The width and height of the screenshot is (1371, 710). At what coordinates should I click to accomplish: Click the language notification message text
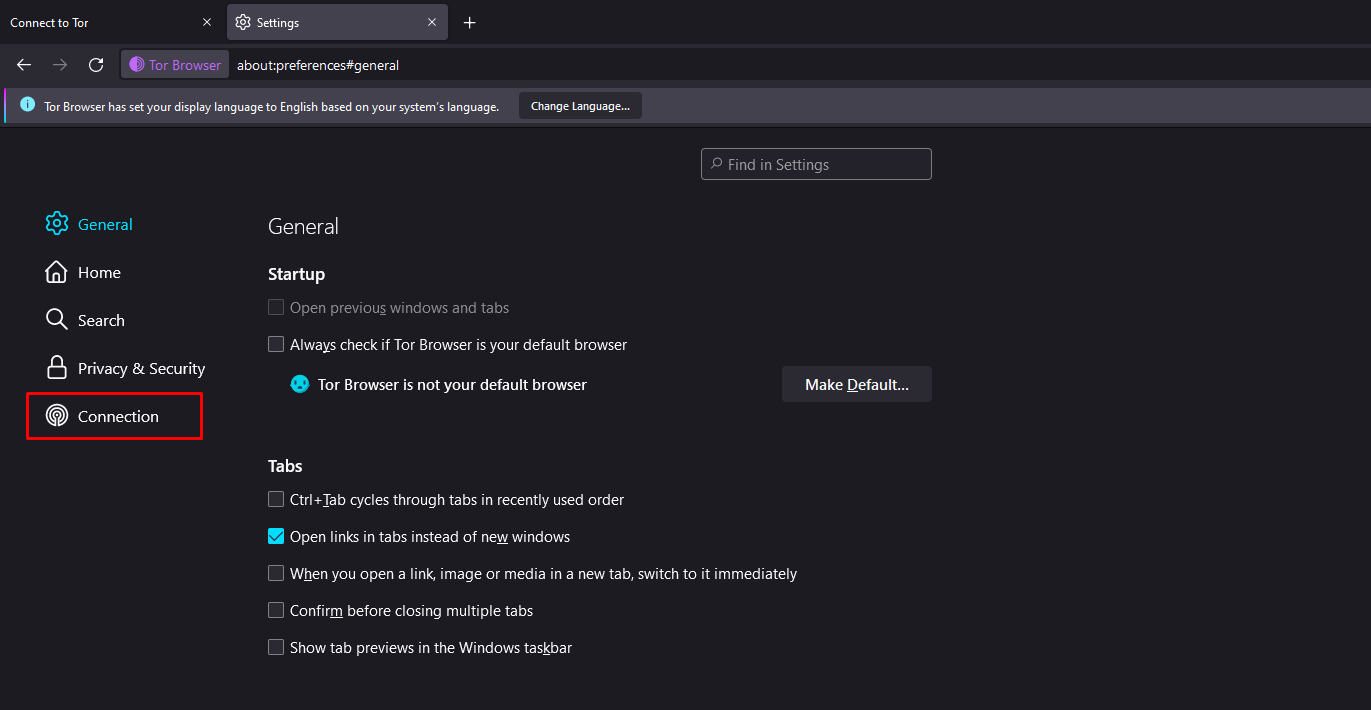[272, 106]
